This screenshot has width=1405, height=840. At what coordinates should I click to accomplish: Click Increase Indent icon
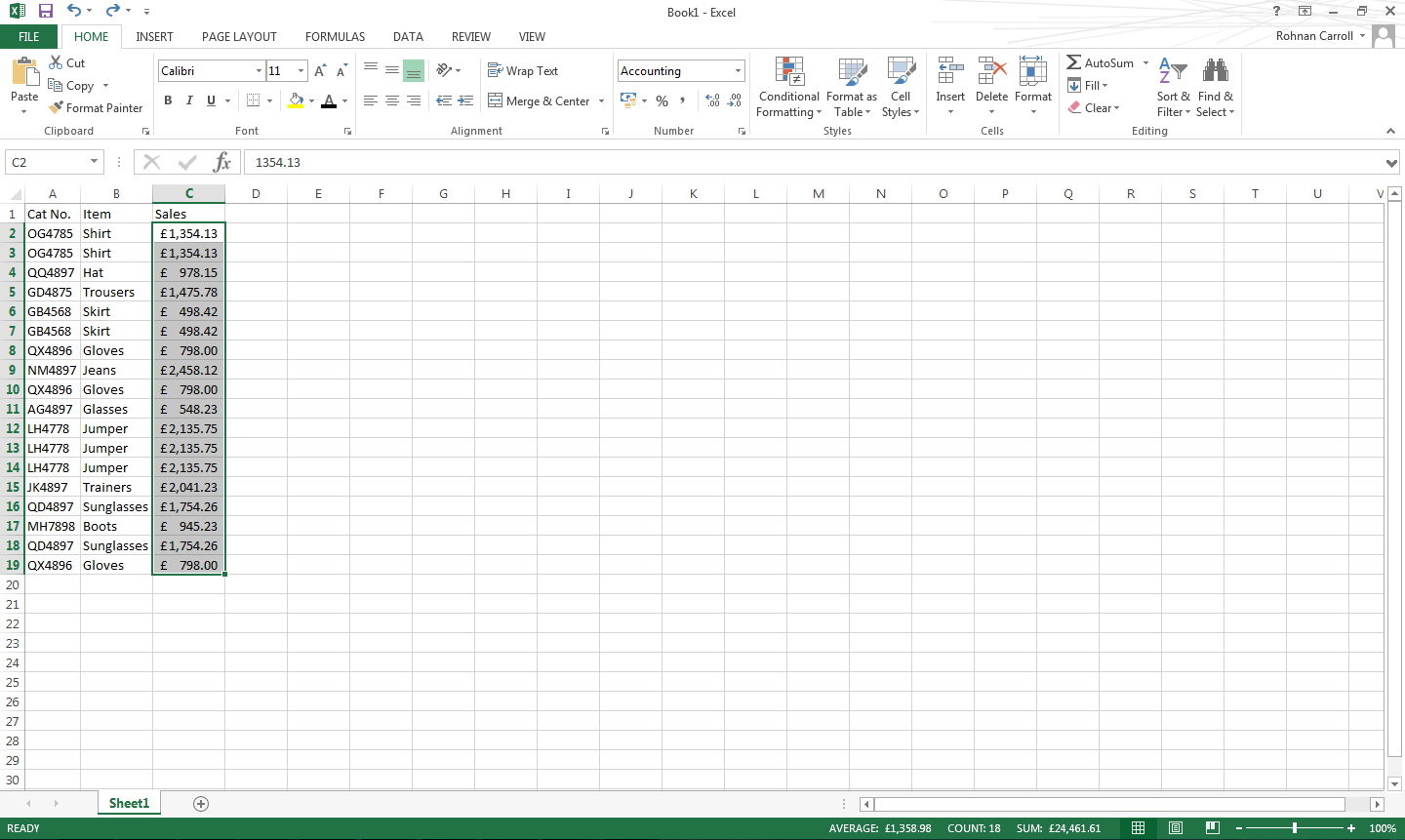pyautogui.click(x=466, y=100)
